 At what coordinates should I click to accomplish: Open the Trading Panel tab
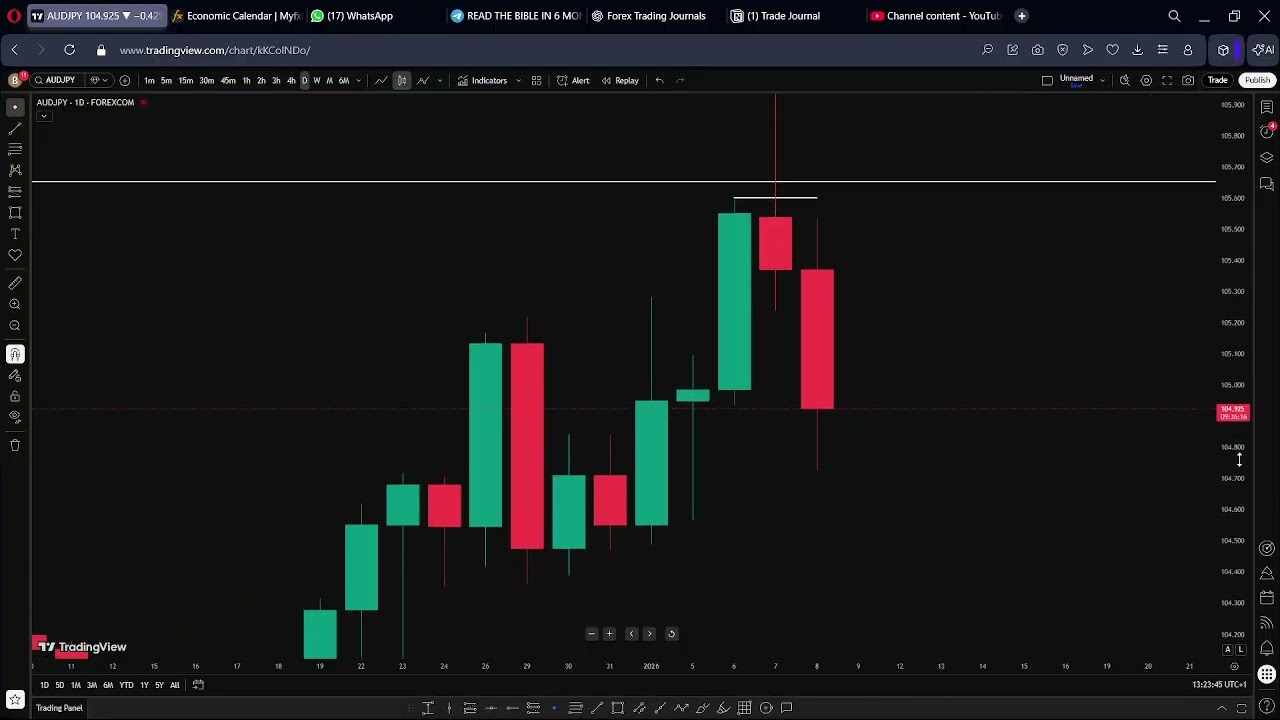(x=59, y=708)
